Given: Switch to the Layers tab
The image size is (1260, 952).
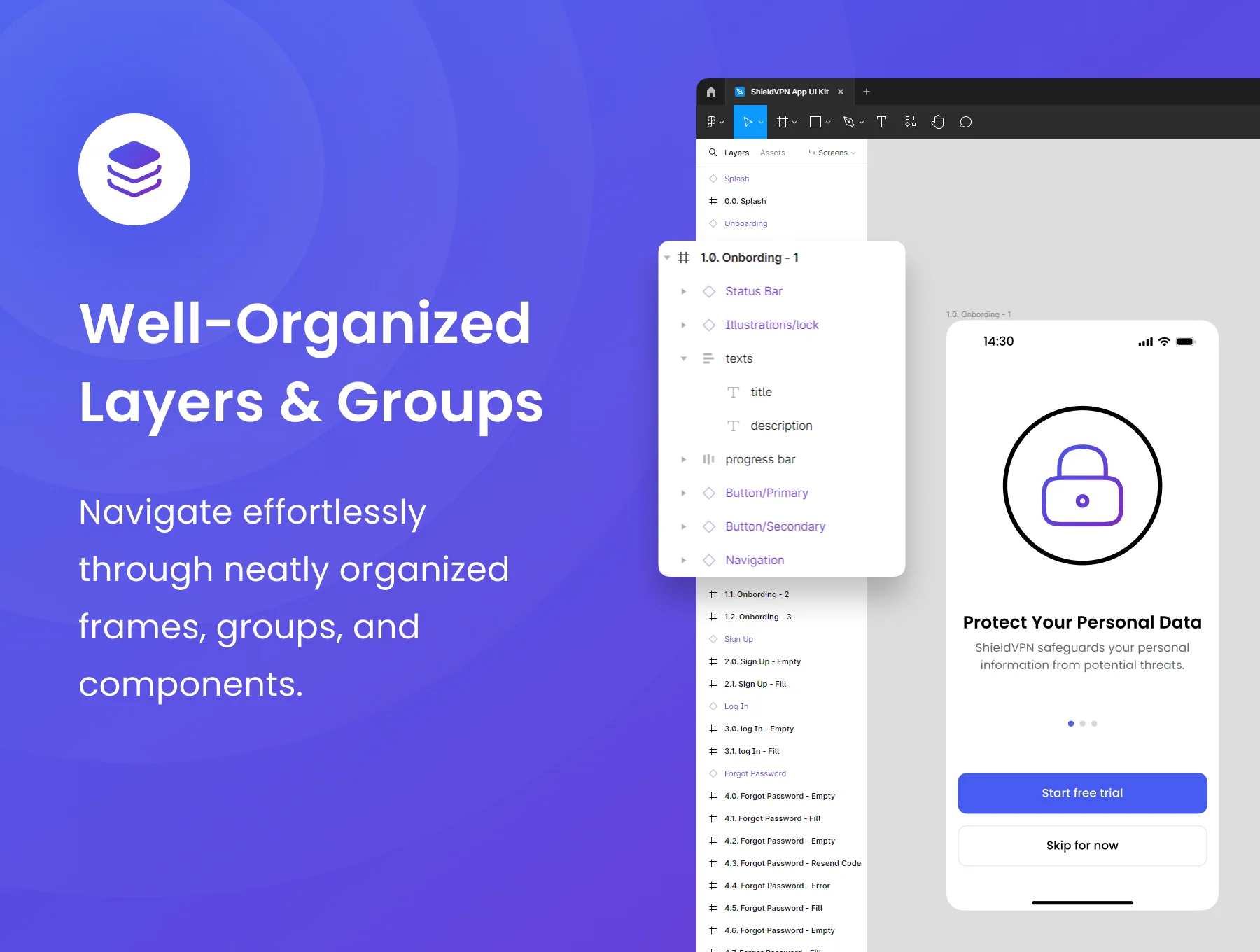Looking at the screenshot, I should point(736,153).
